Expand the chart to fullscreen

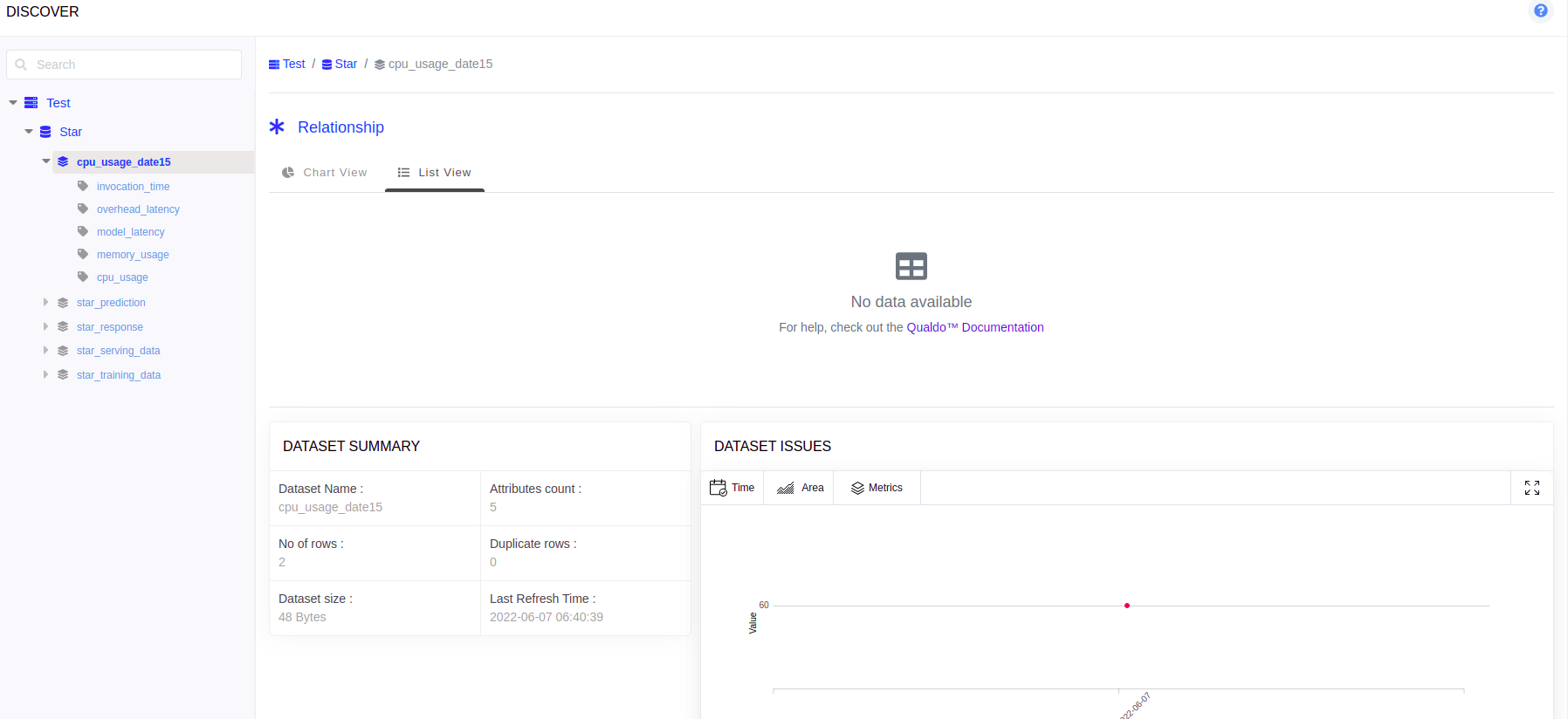[1531, 488]
